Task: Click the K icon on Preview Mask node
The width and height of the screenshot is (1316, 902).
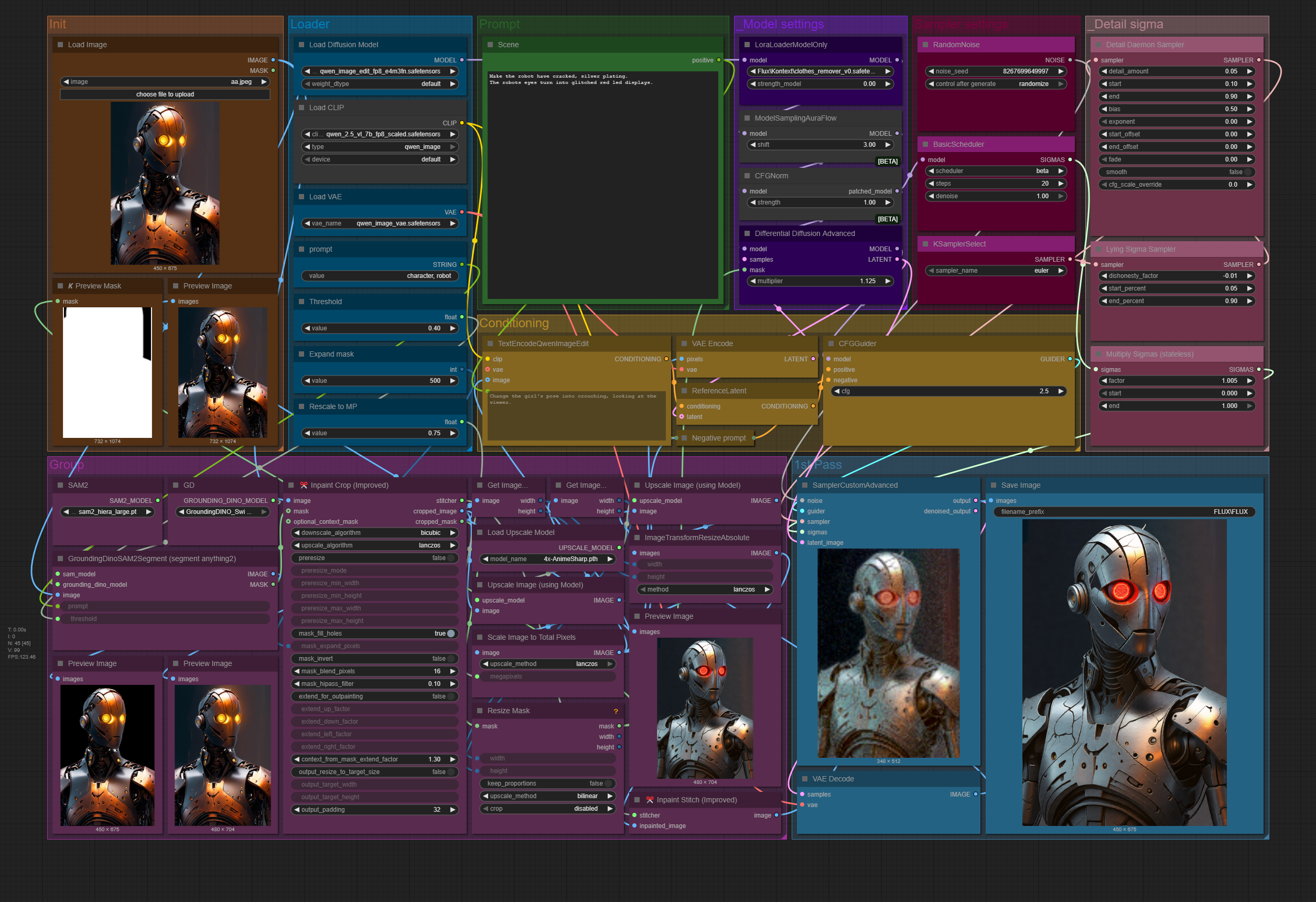Action: pyautogui.click(x=70, y=286)
